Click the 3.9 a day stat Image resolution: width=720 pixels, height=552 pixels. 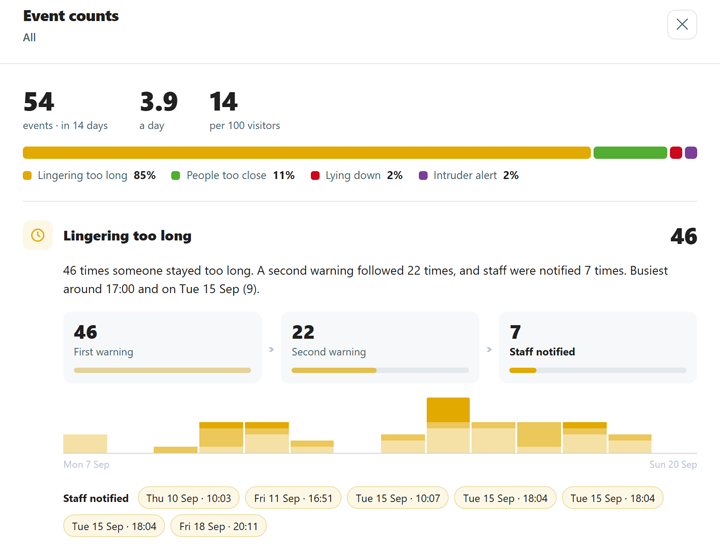tap(158, 111)
